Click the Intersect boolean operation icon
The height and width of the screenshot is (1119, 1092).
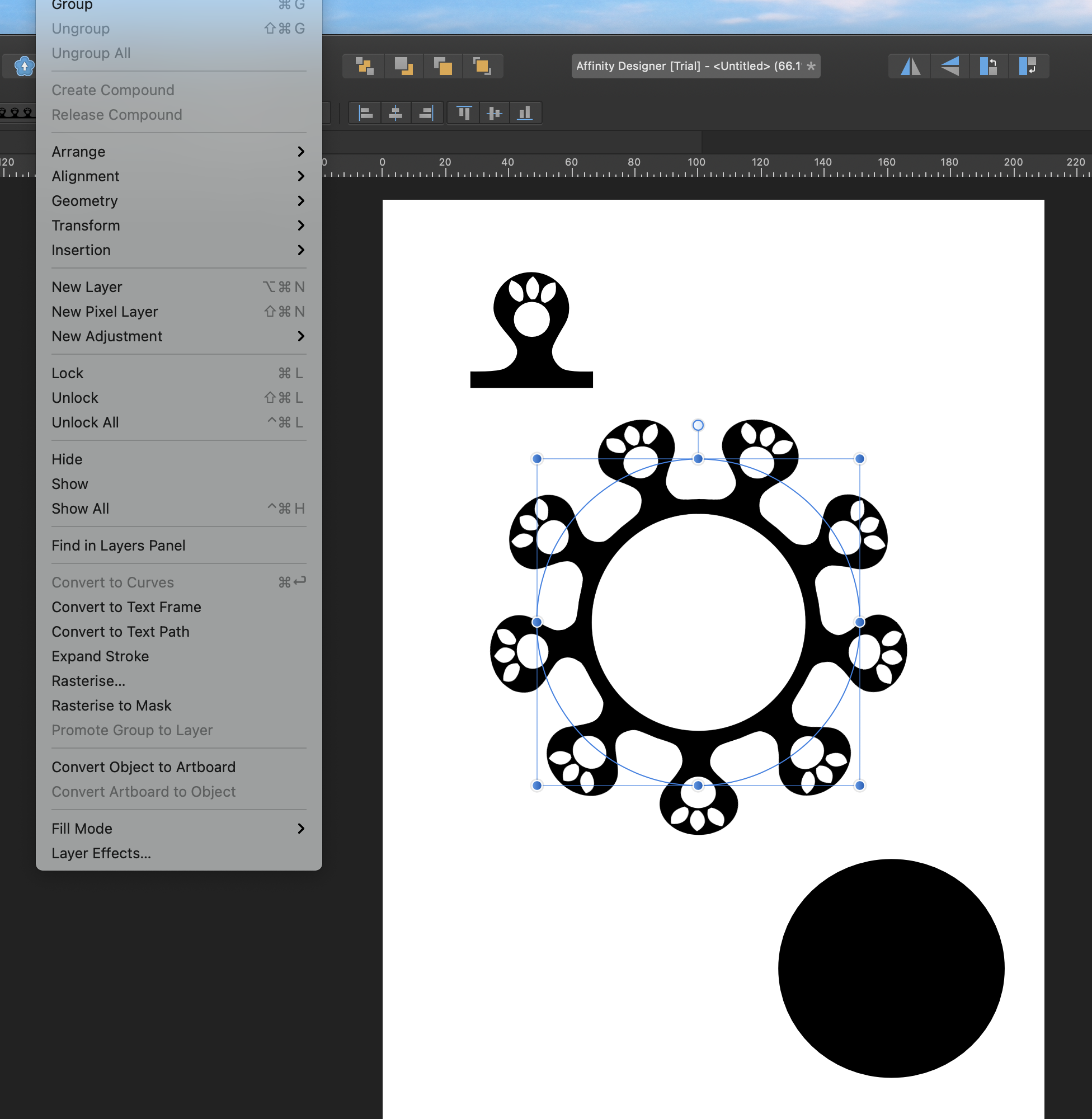[443, 66]
